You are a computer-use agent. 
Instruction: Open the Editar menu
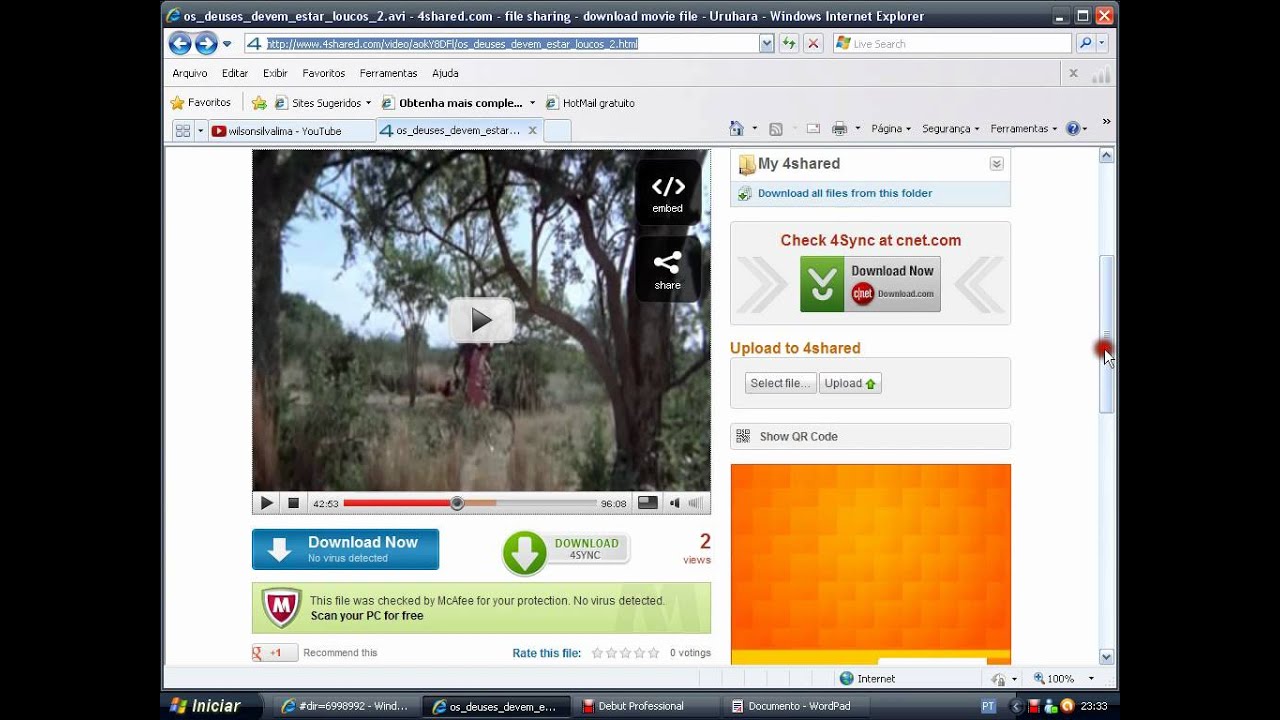[235, 73]
